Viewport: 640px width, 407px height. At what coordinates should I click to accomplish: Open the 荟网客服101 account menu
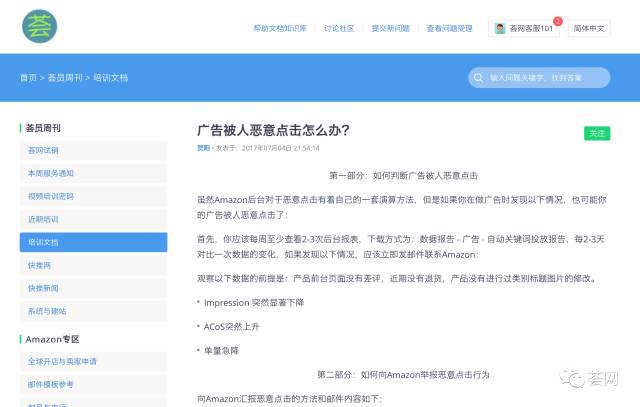tap(524, 29)
